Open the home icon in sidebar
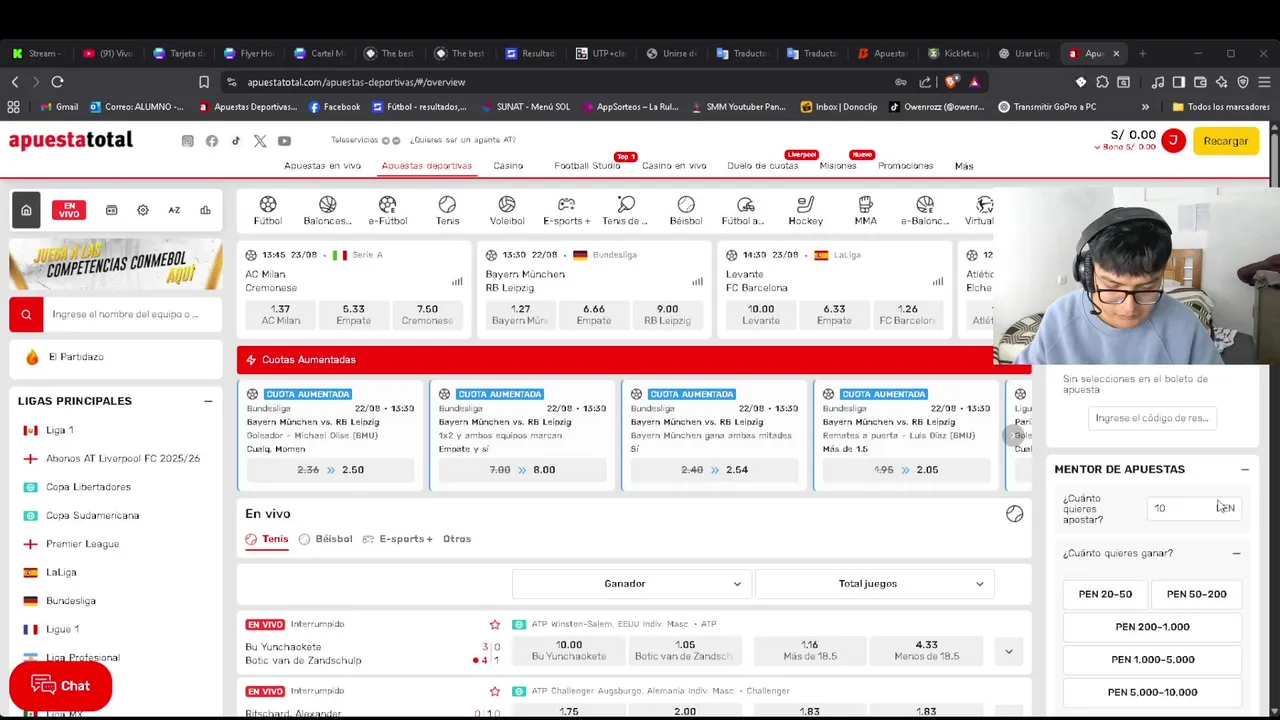 [26, 210]
